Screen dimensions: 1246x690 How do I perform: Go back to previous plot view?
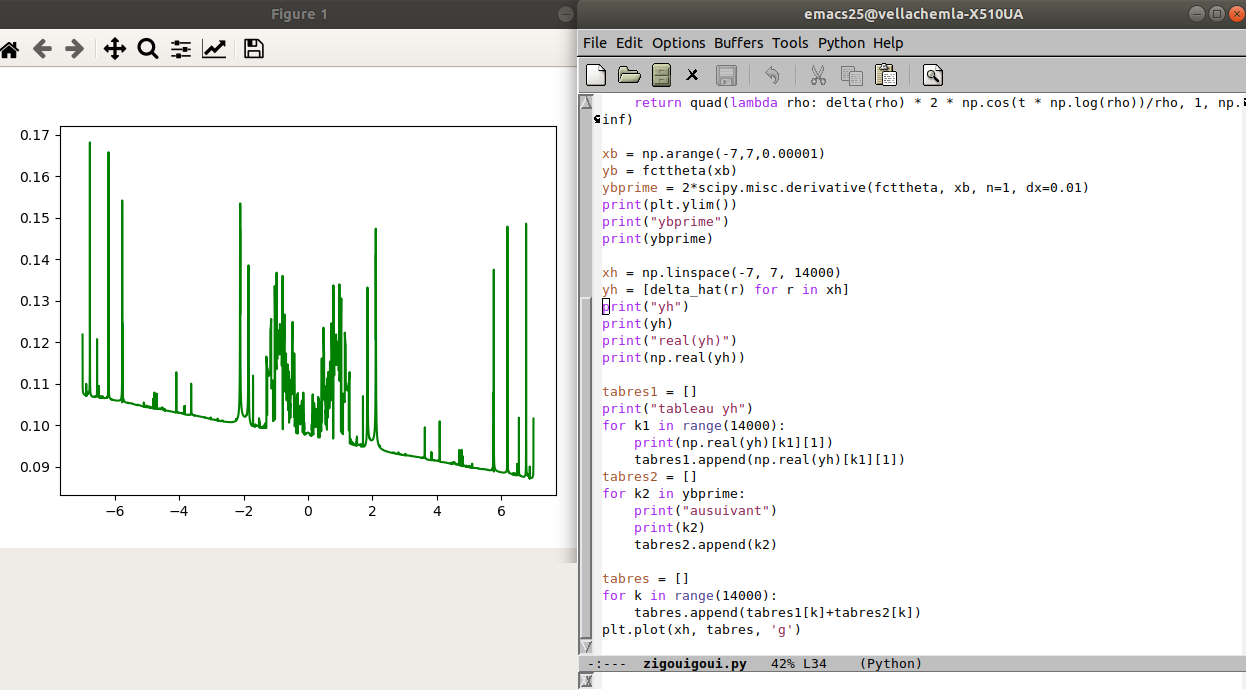(x=42, y=49)
